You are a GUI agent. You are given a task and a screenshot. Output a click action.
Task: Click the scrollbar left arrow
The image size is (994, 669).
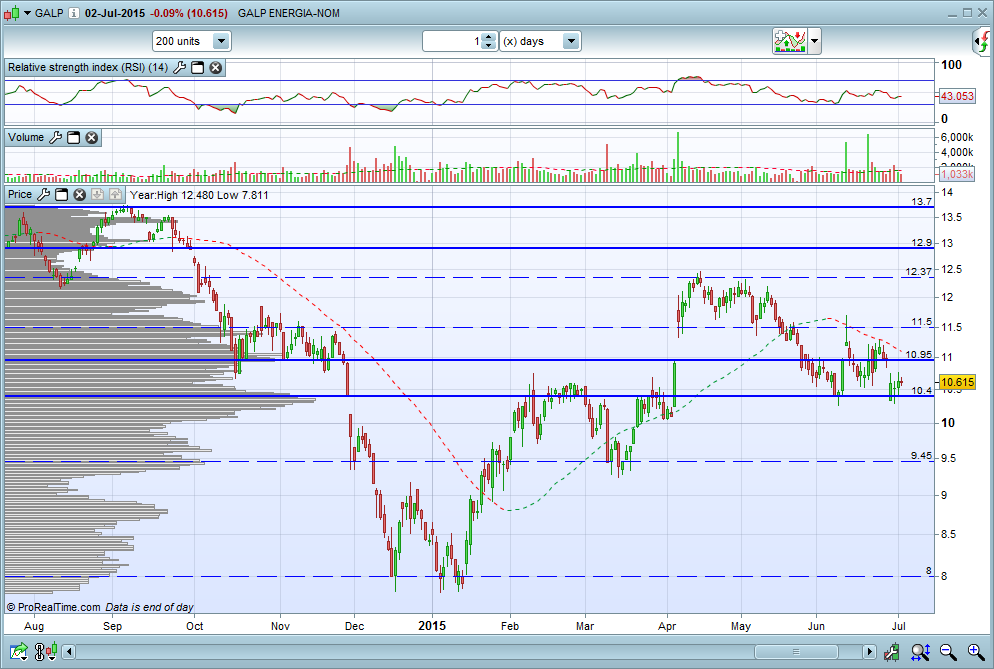tap(69, 652)
